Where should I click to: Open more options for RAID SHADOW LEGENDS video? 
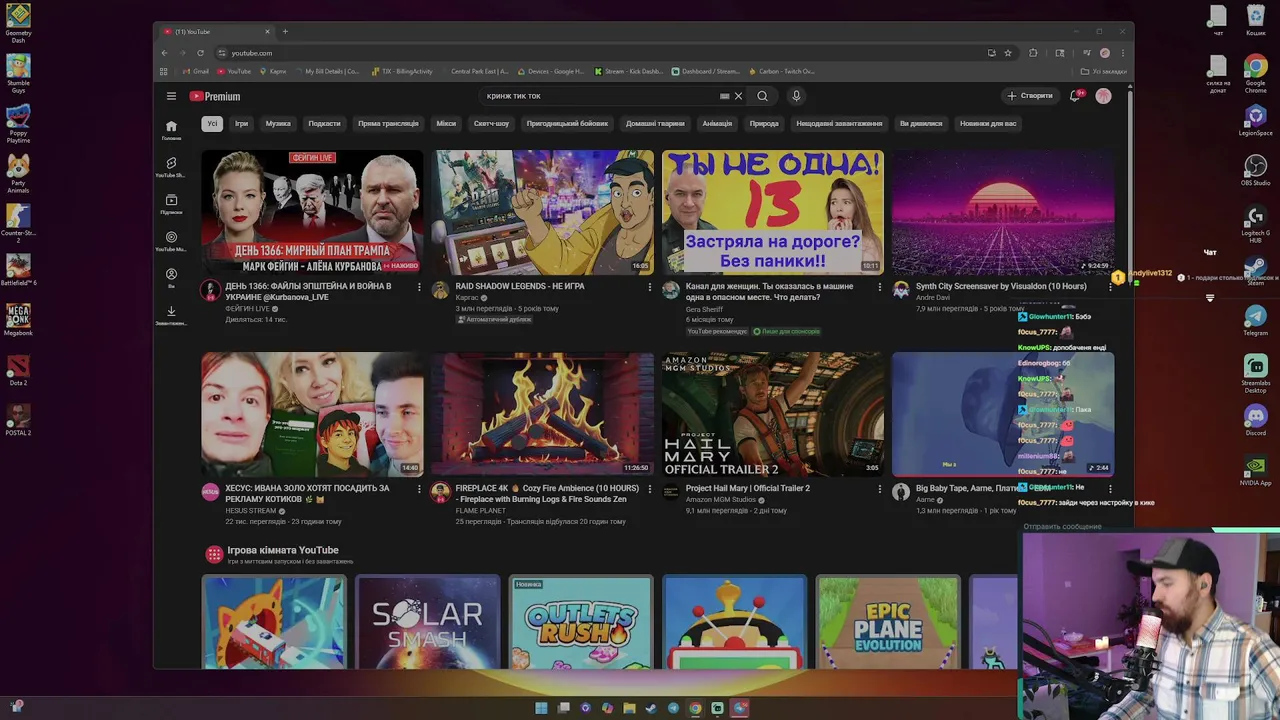point(649,287)
